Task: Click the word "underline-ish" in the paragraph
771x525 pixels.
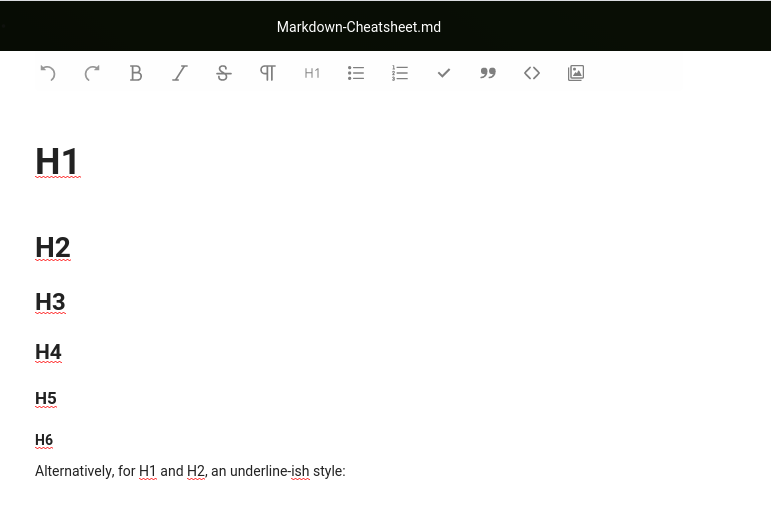Action: coord(269,471)
